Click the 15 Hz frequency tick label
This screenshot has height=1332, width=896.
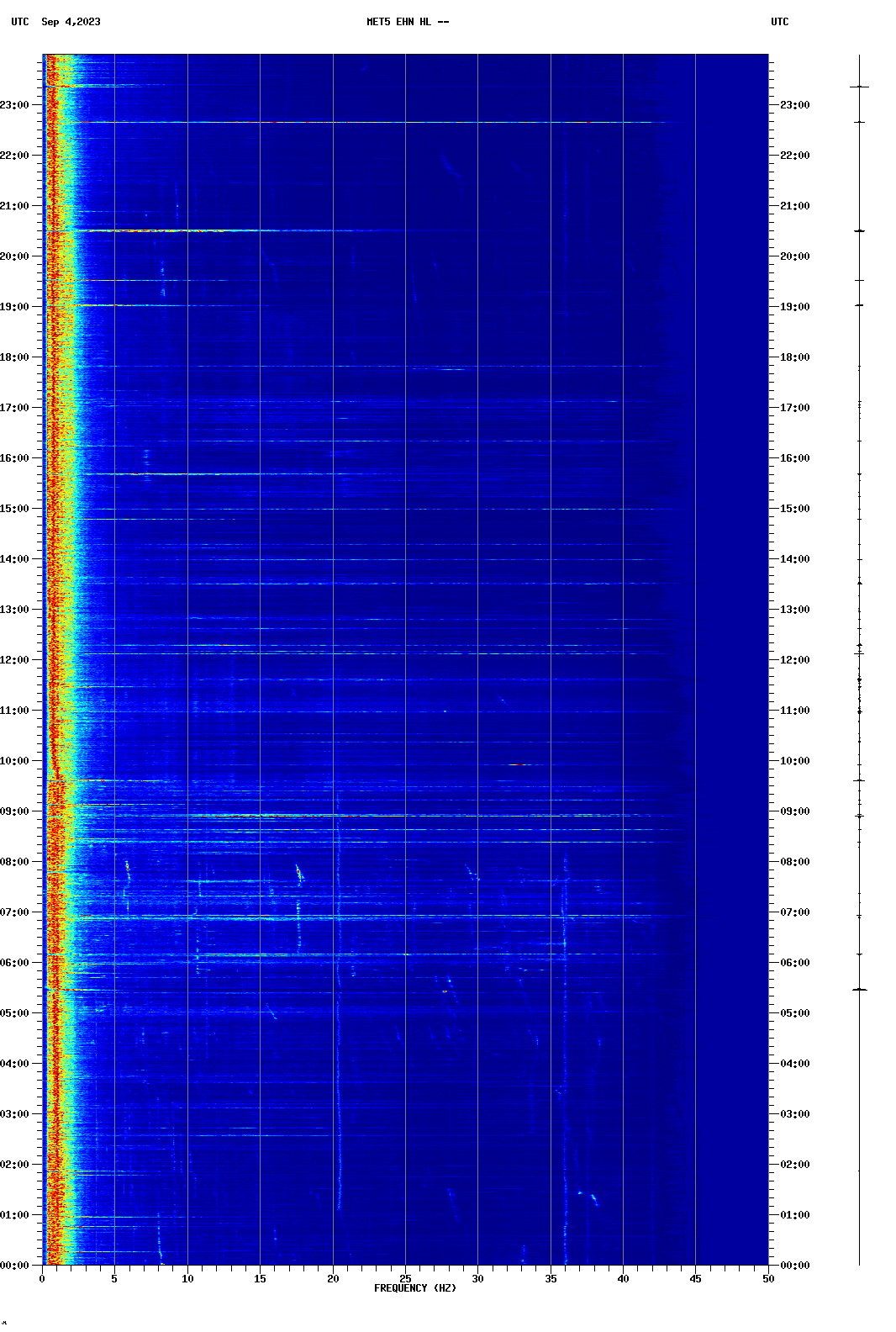tap(260, 1279)
